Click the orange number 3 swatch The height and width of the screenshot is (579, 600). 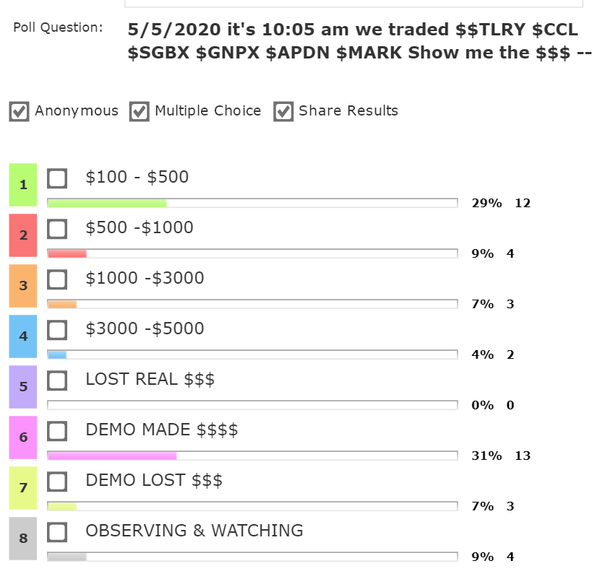[x=22, y=286]
